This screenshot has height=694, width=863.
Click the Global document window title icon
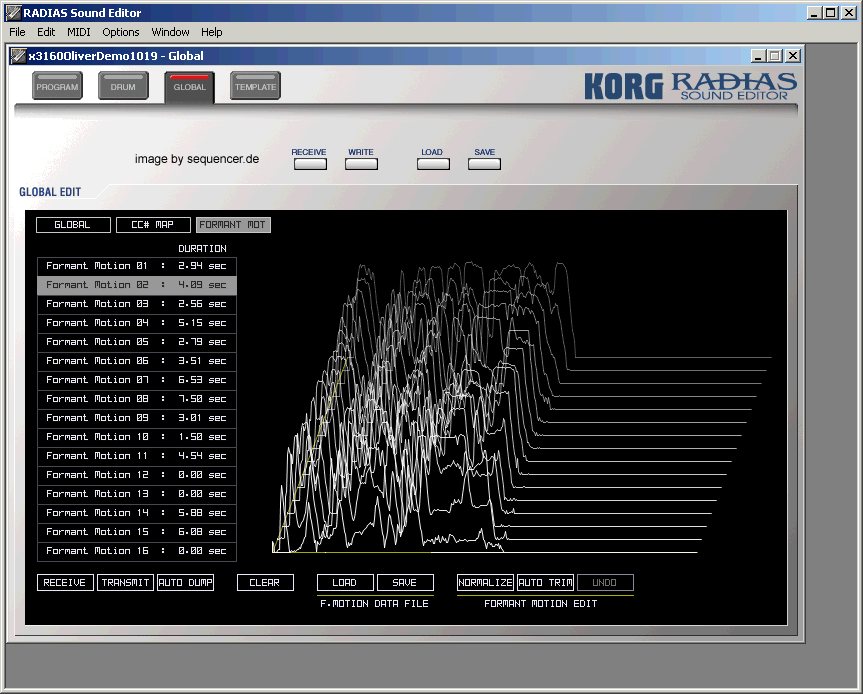(18, 56)
